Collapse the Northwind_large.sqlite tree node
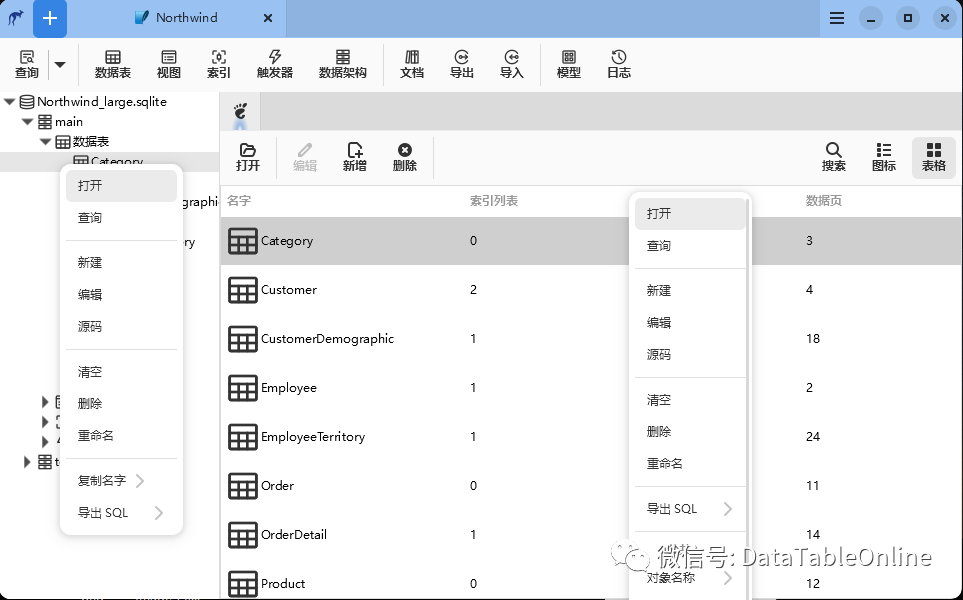This screenshot has width=963, height=600. [10, 101]
